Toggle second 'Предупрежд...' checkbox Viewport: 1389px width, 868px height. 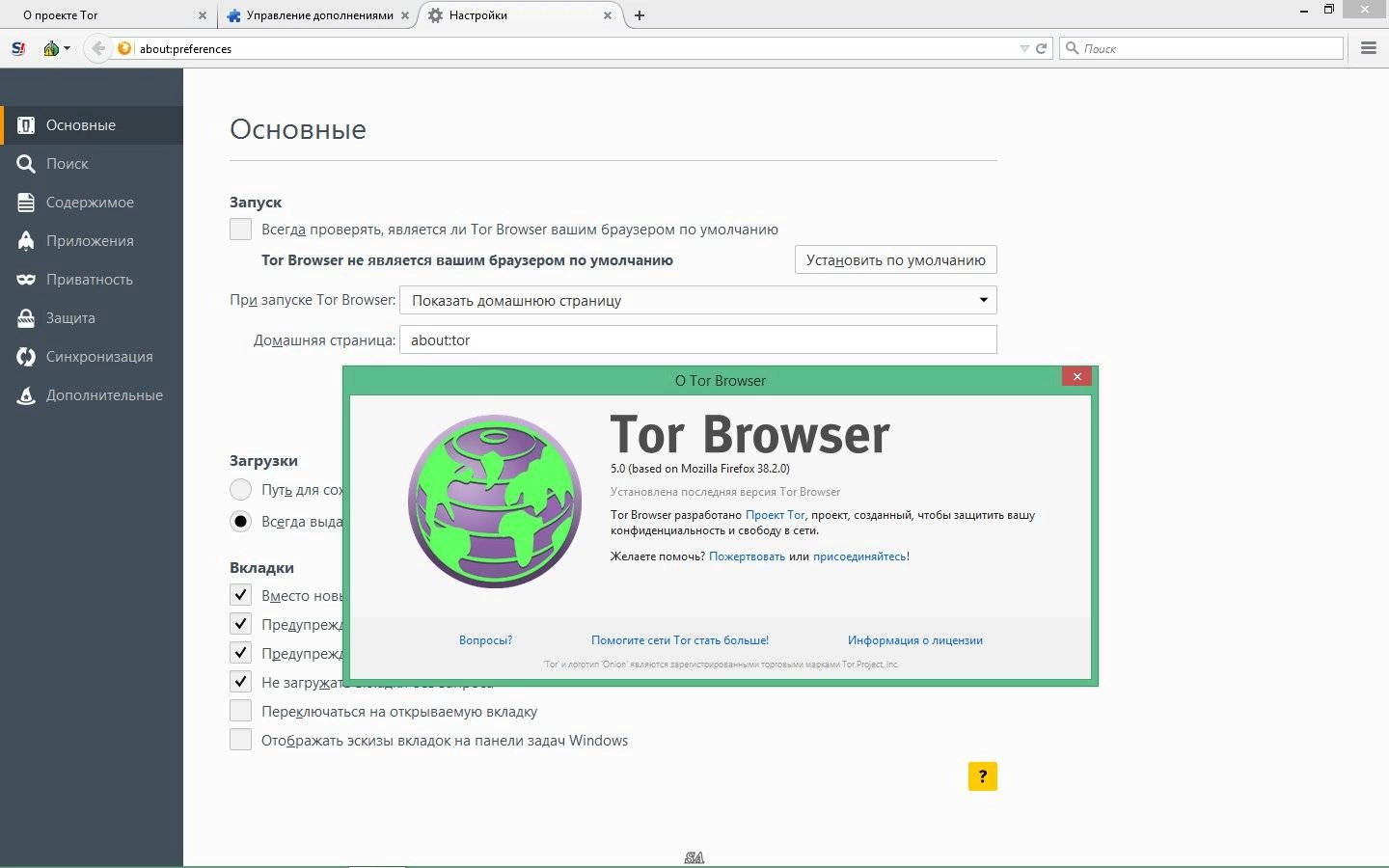240,653
